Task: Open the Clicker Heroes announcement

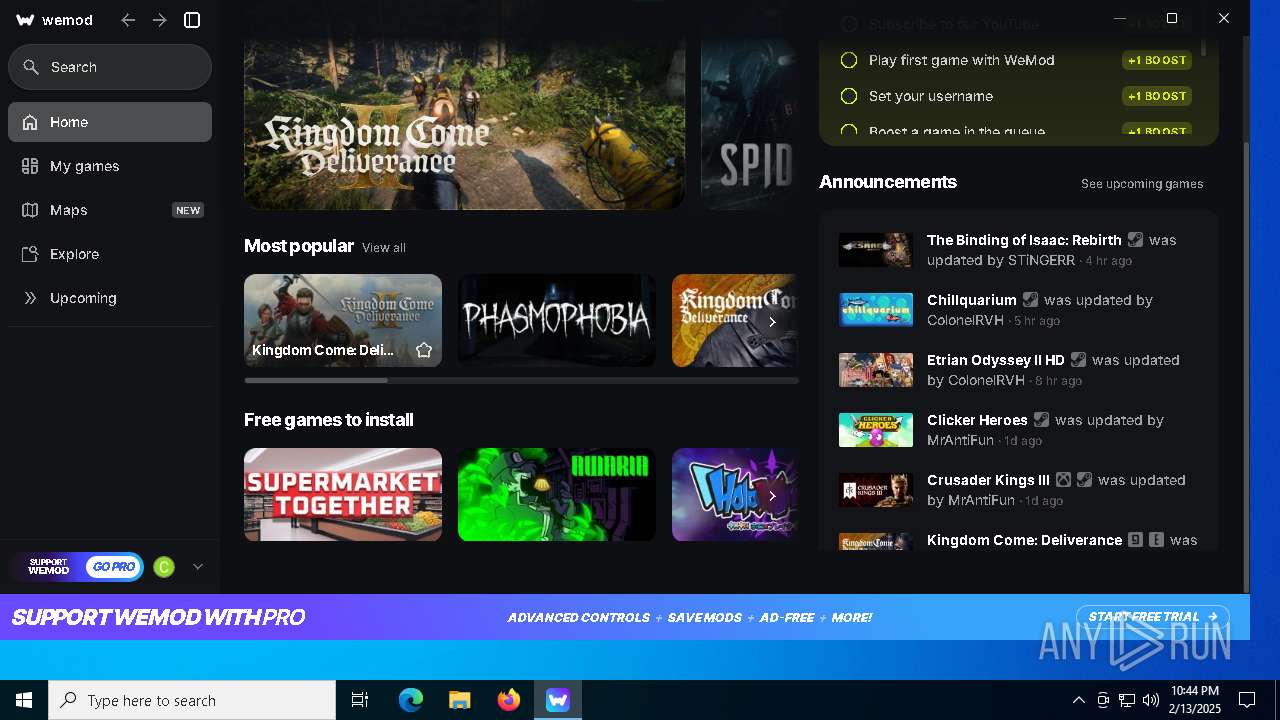Action: 1018,430
